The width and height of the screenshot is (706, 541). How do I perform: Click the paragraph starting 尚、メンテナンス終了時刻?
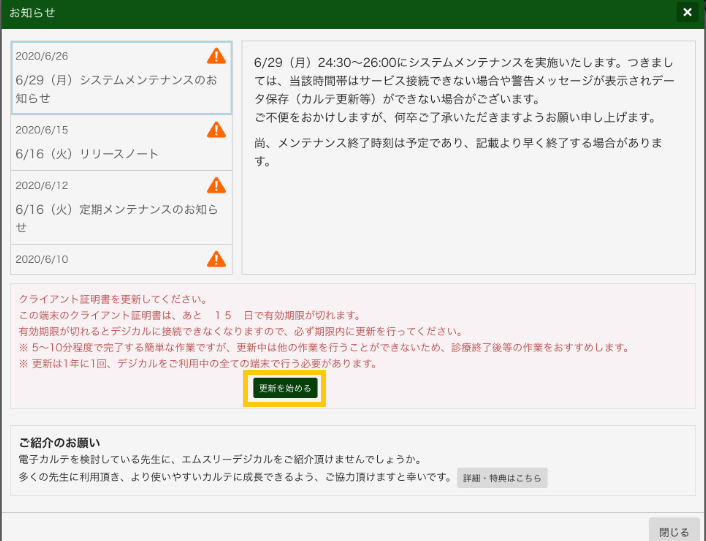point(458,152)
